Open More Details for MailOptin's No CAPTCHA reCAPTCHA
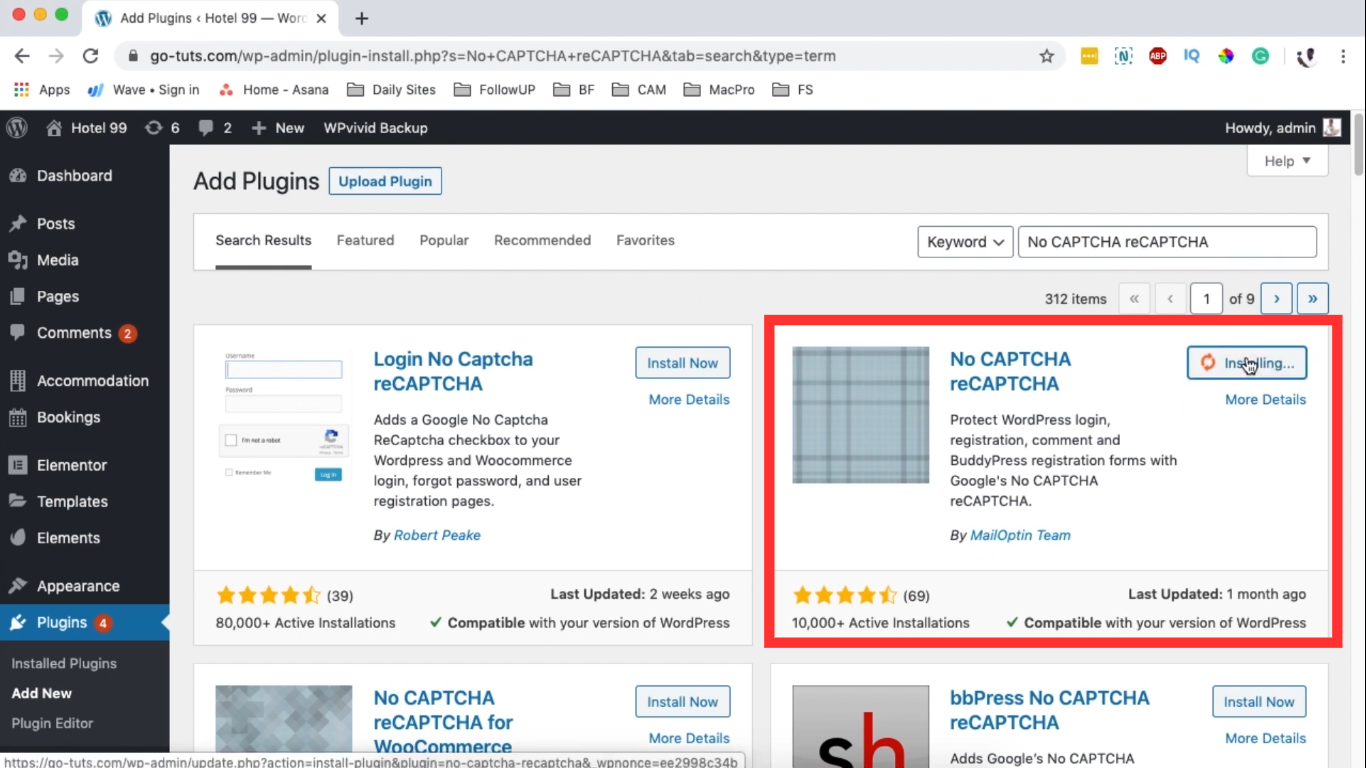1366x768 pixels. [1265, 399]
